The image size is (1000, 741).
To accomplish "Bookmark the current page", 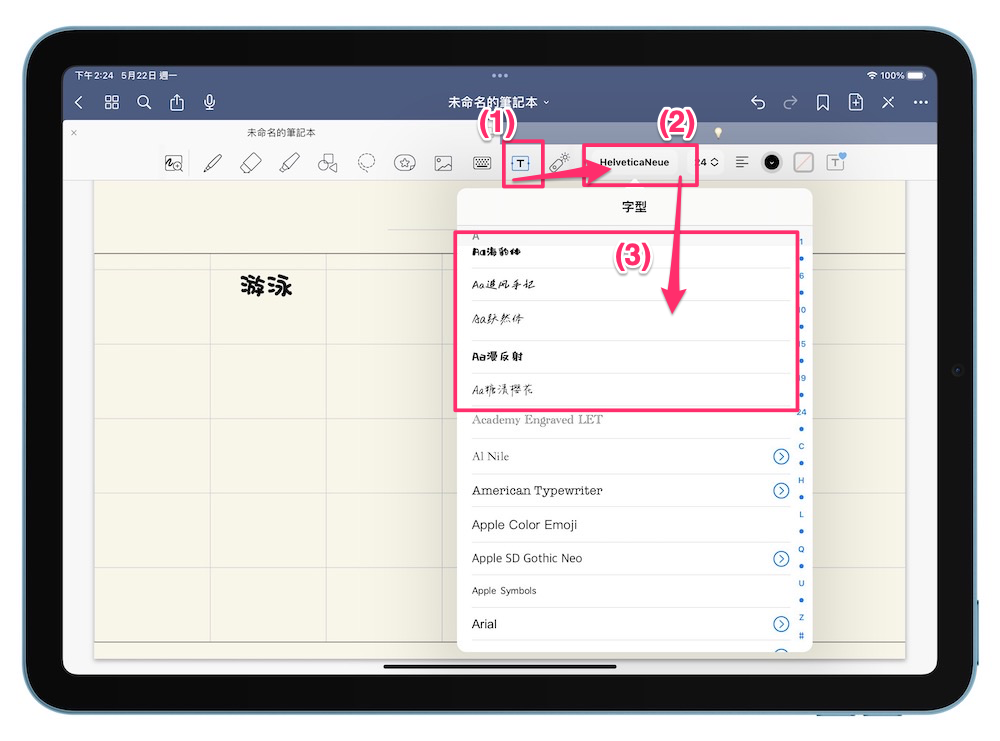I will click(x=822, y=102).
